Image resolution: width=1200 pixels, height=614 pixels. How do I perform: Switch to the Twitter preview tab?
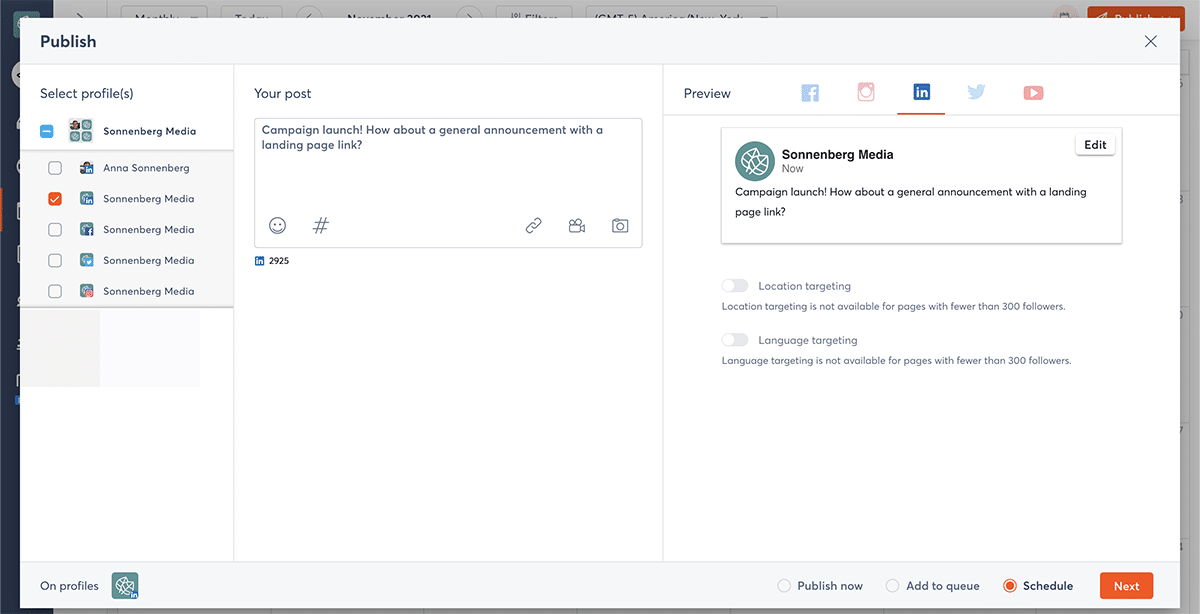977,93
